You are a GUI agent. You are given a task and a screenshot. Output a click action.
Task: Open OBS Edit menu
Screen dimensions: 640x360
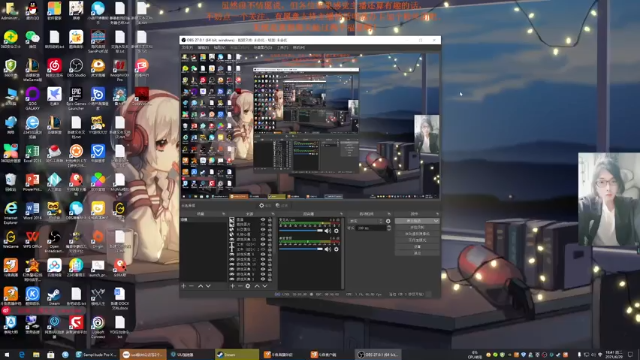pyautogui.click(x=203, y=48)
